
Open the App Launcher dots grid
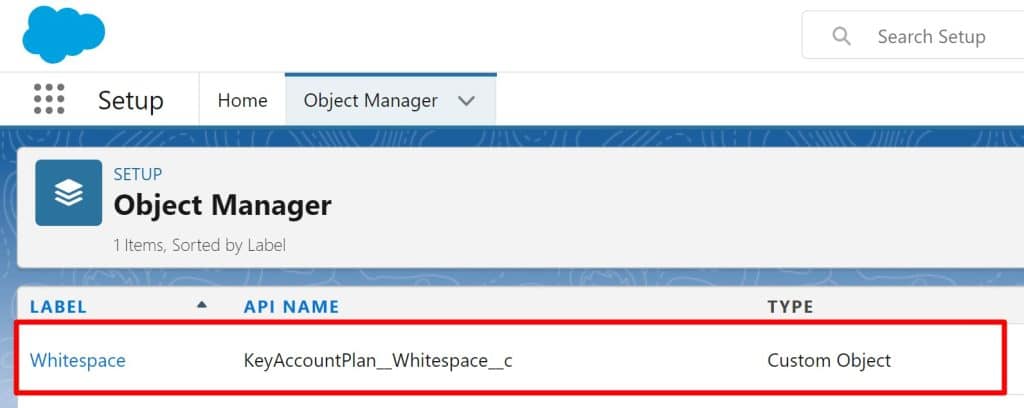click(49, 100)
